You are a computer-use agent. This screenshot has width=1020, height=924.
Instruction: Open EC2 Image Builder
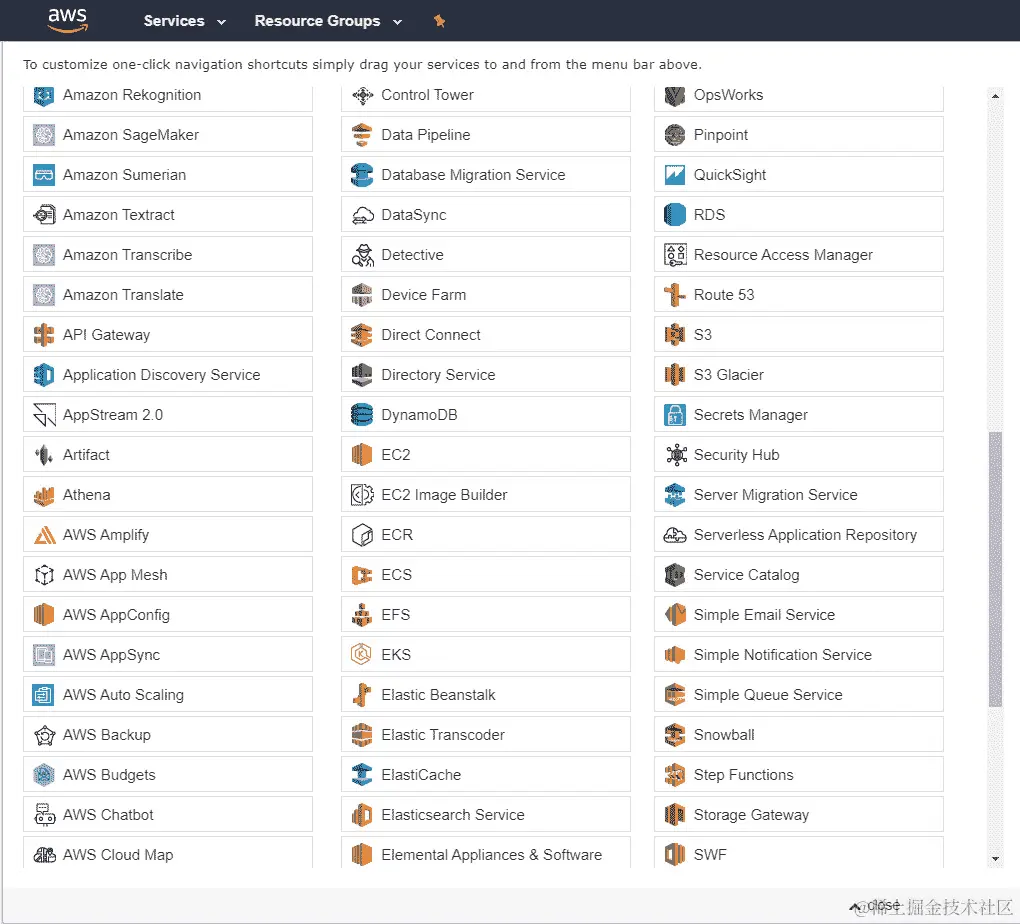486,495
